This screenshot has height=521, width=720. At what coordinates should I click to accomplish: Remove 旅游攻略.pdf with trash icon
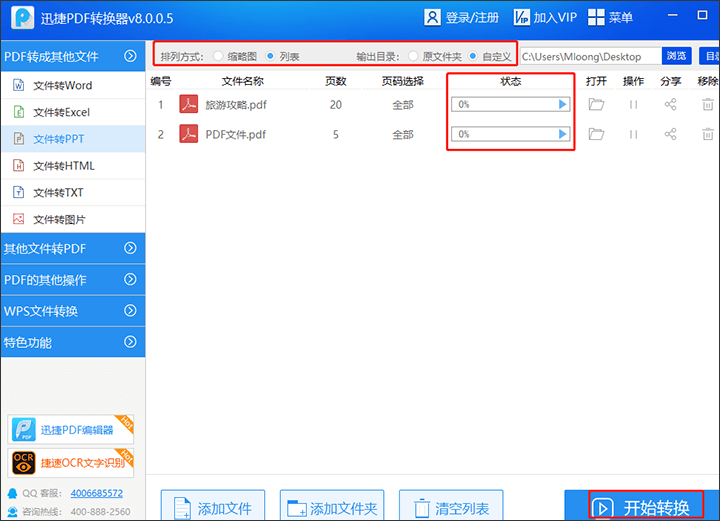click(x=708, y=104)
